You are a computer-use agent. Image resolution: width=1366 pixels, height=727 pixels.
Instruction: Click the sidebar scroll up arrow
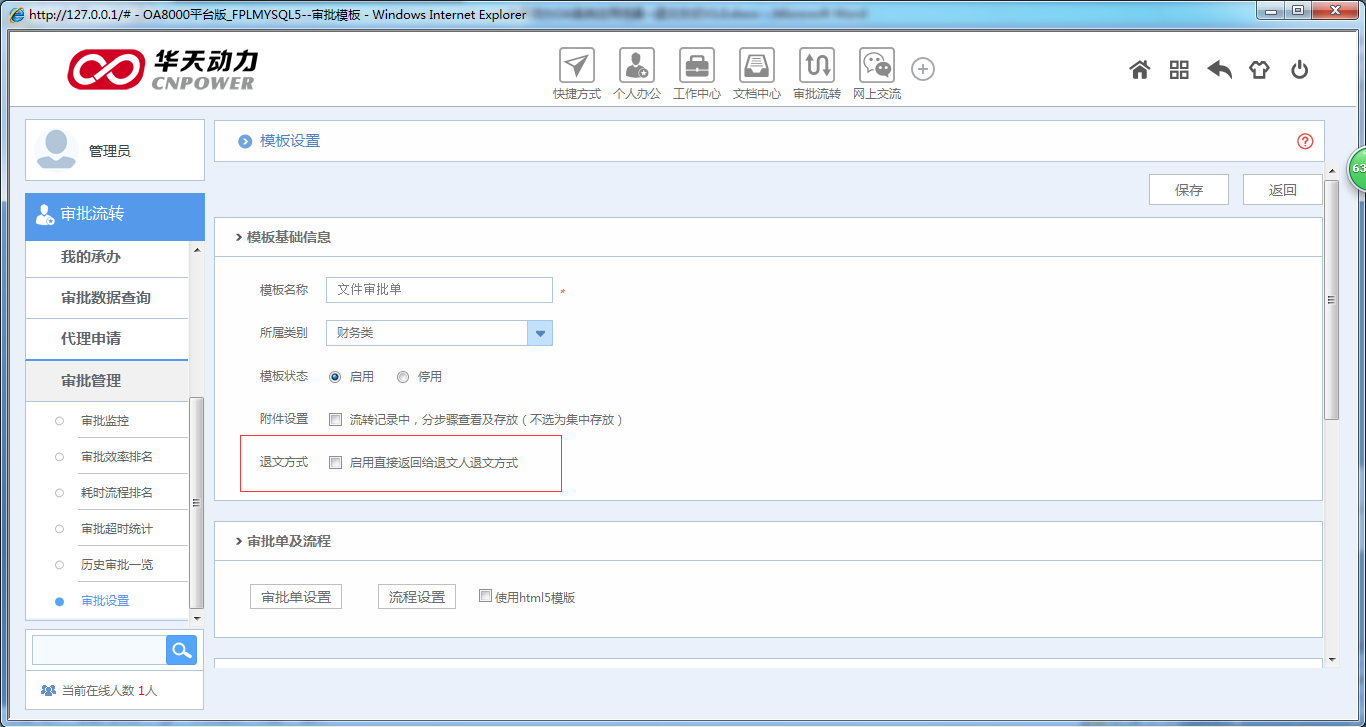(196, 249)
